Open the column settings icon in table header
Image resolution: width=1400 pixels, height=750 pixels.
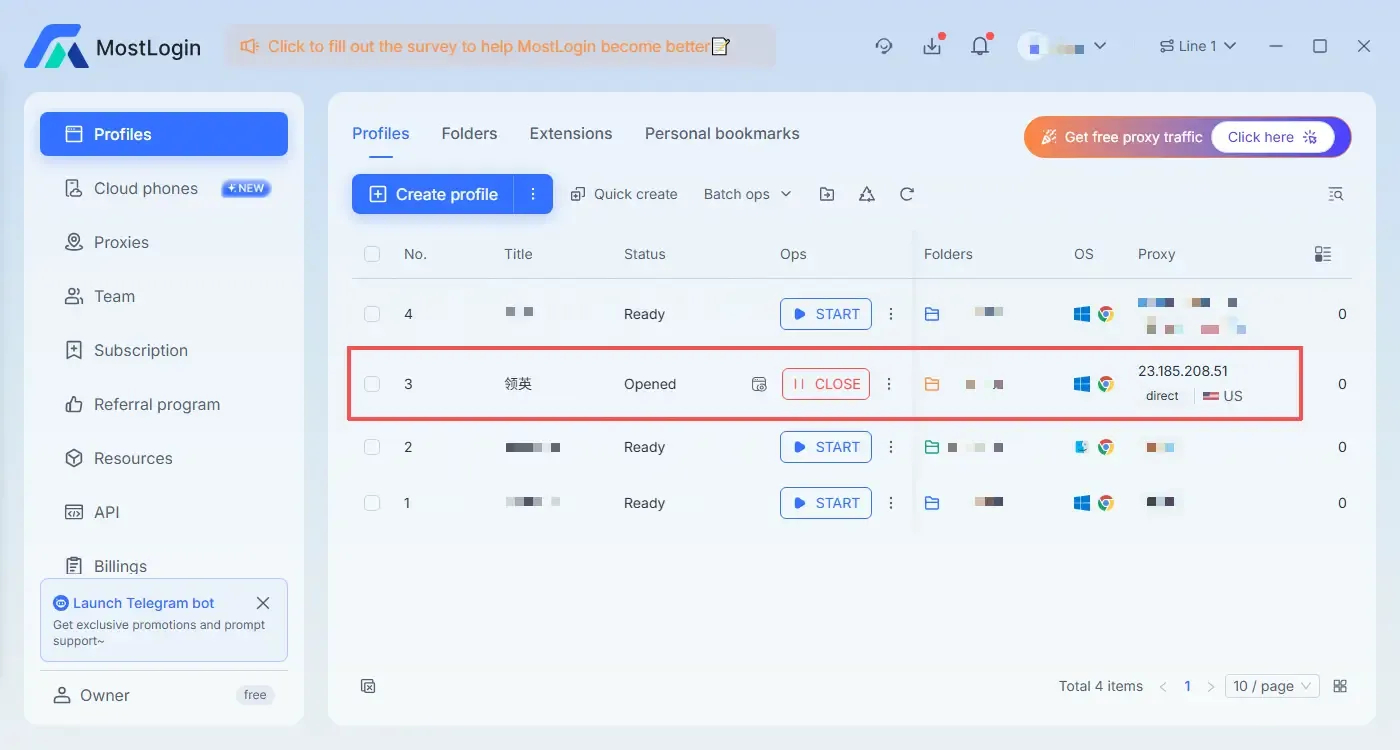(1323, 254)
